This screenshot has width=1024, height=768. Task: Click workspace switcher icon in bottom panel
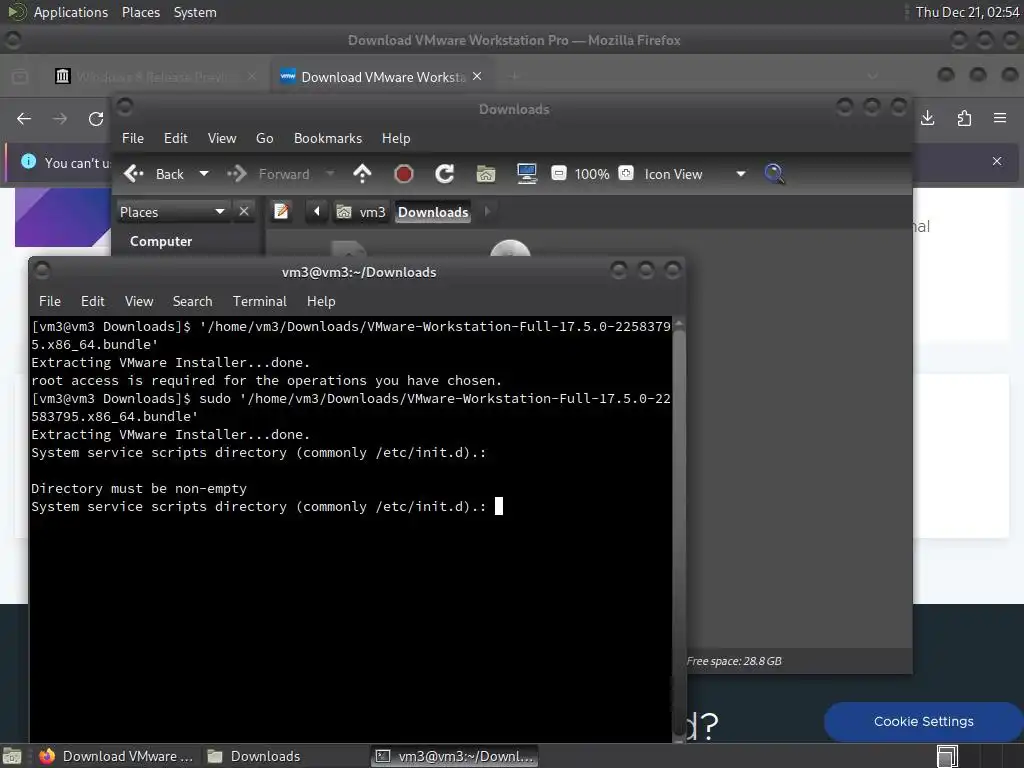click(x=947, y=756)
